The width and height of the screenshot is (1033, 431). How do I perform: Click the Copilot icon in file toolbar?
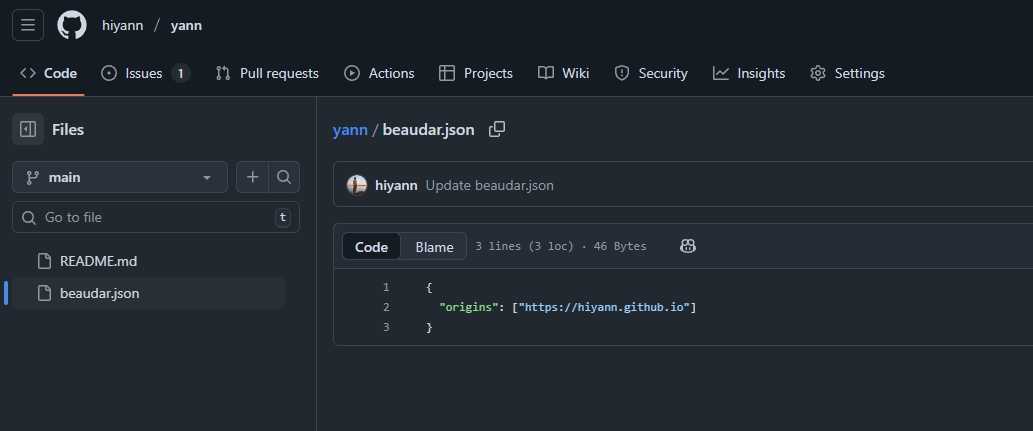(x=688, y=246)
